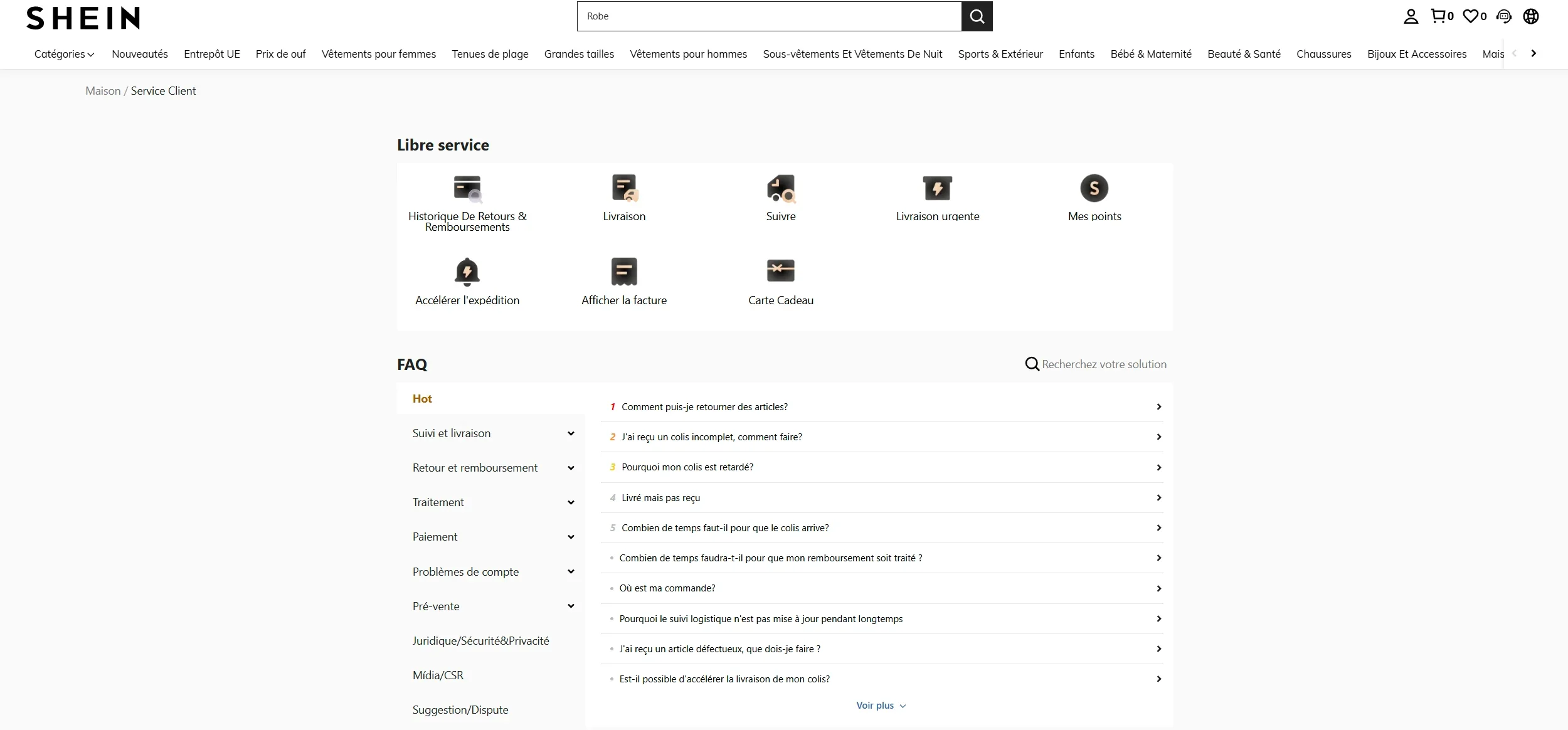Image resolution: width=1568 pixels, height=730 pixels.
Task: Click the navigation bar left arrow
Action: 1514,53
